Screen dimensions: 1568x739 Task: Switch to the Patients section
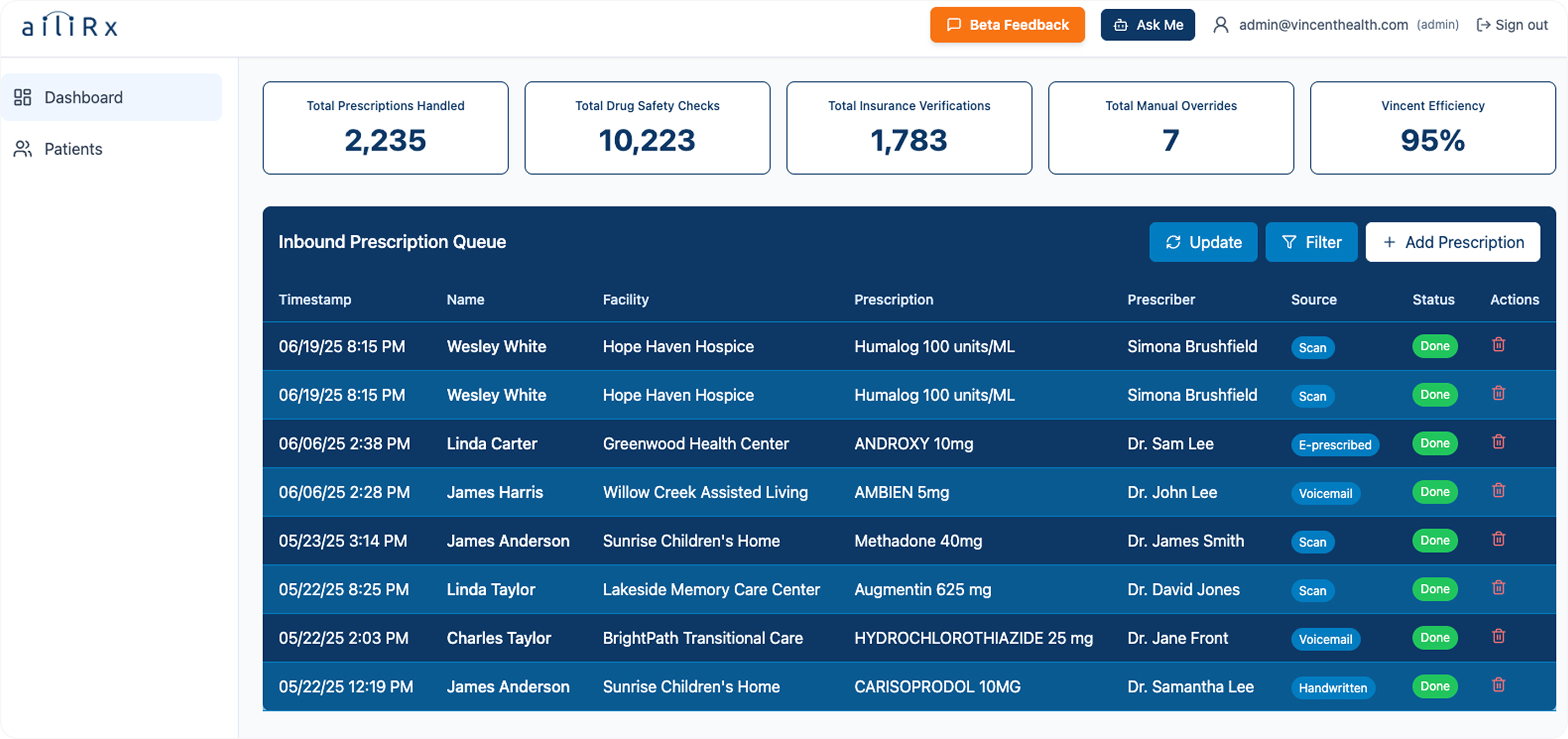73,149
